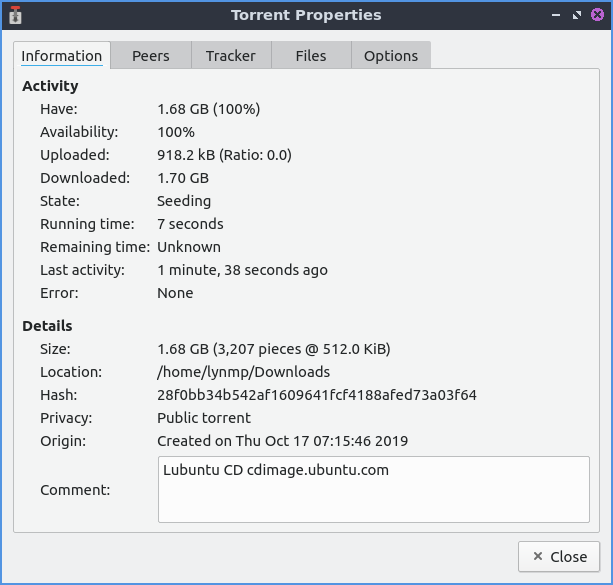Click the Public torrent privacy value
This screenshot has width=613, height=585.
[204, 418]
